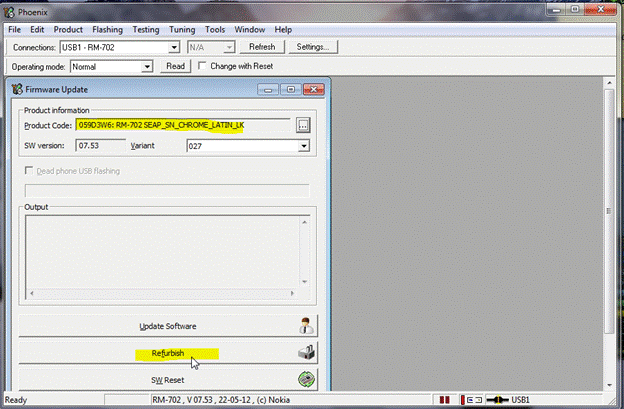Click the green reset icon on SW Reset
Screen dimensions: 624x409
tap(306, 379)
